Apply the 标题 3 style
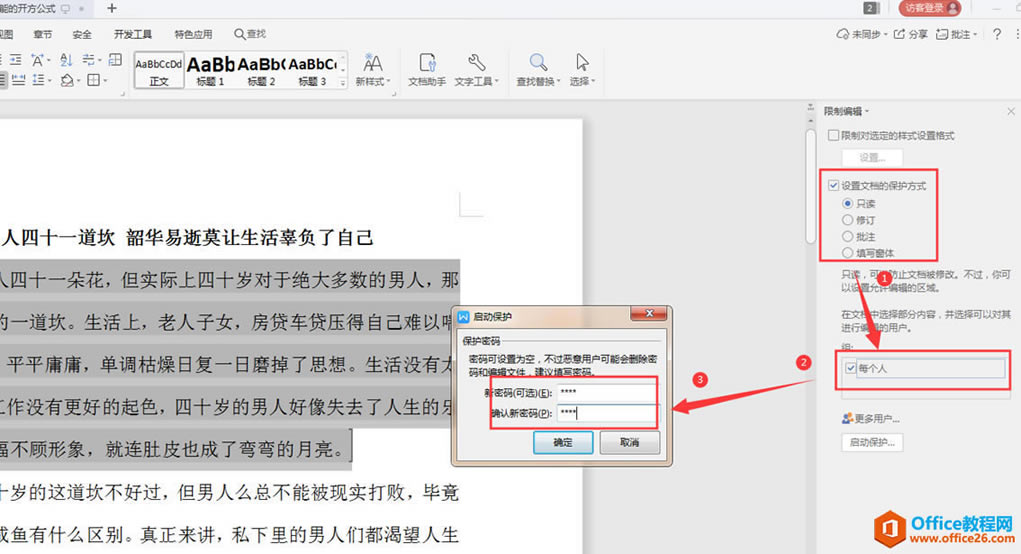Viewport: 1021px width, 554px height. tap(312, 70)
